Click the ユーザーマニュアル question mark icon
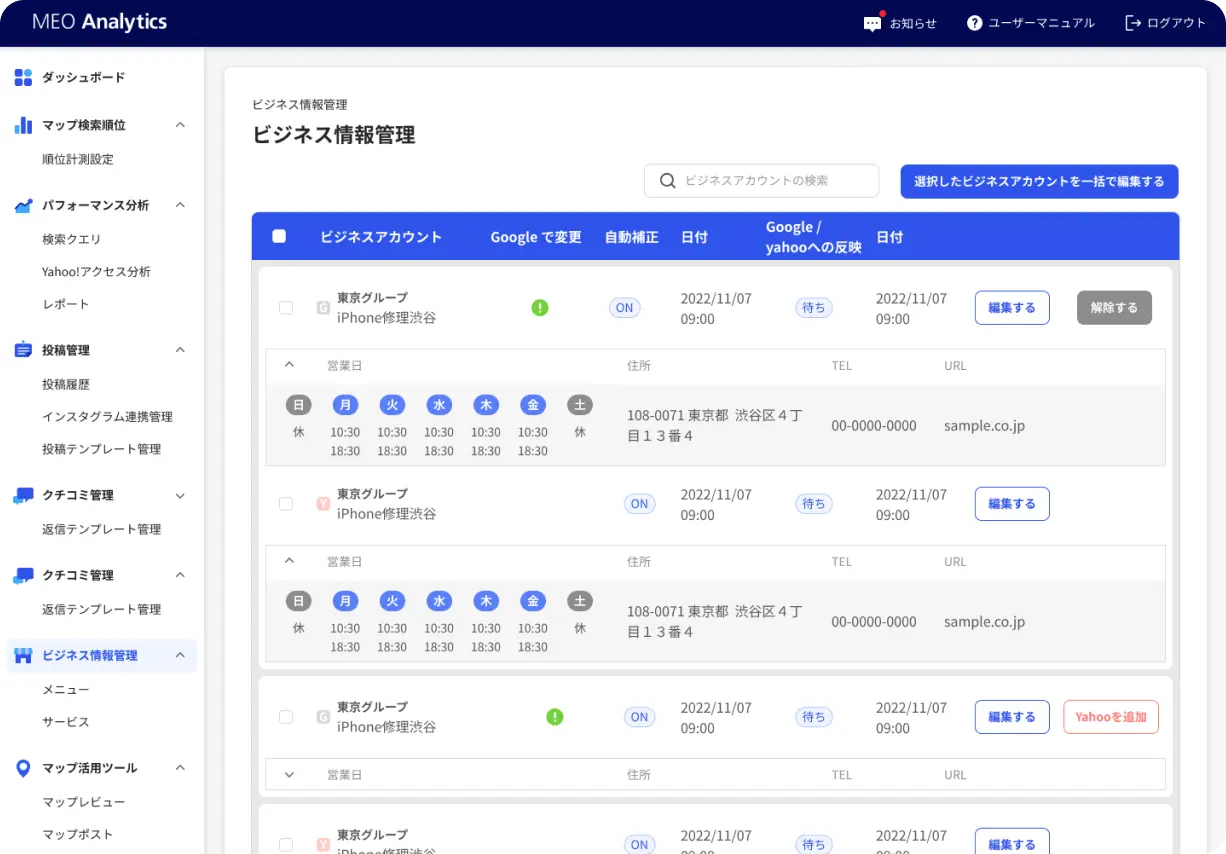This screenshot has height=854, width=1226. pos(974,22)
